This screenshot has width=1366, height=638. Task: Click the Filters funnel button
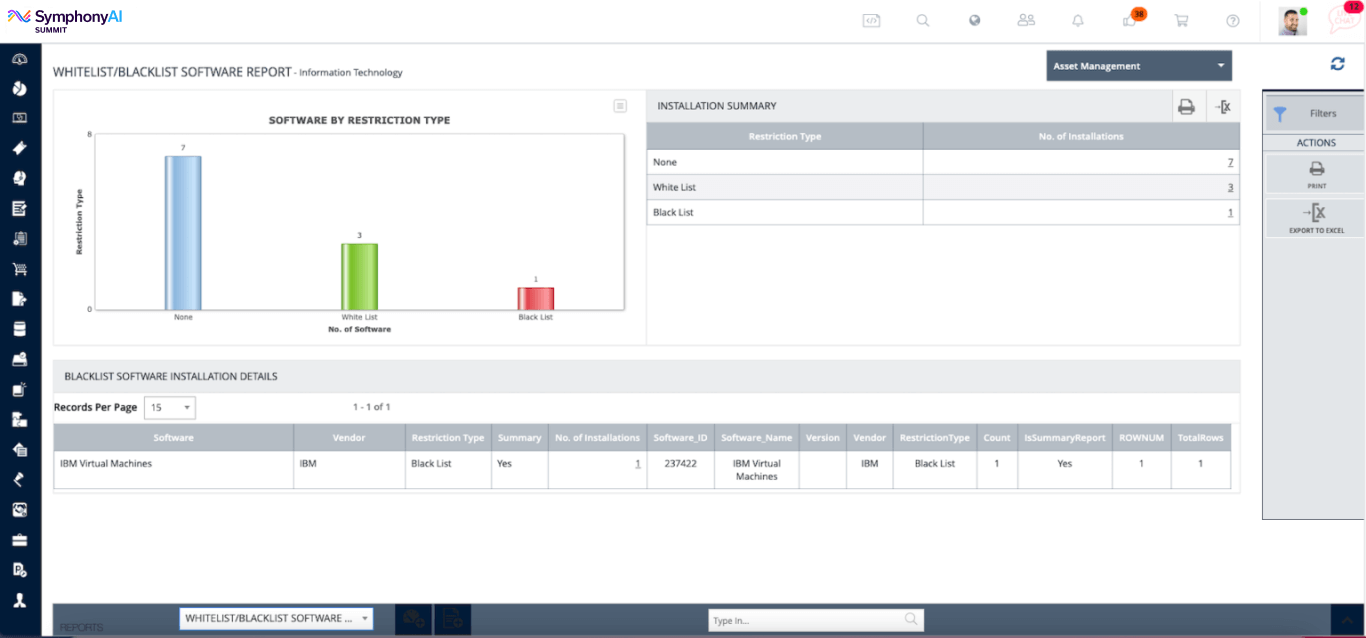click(x=1315, y=113)
